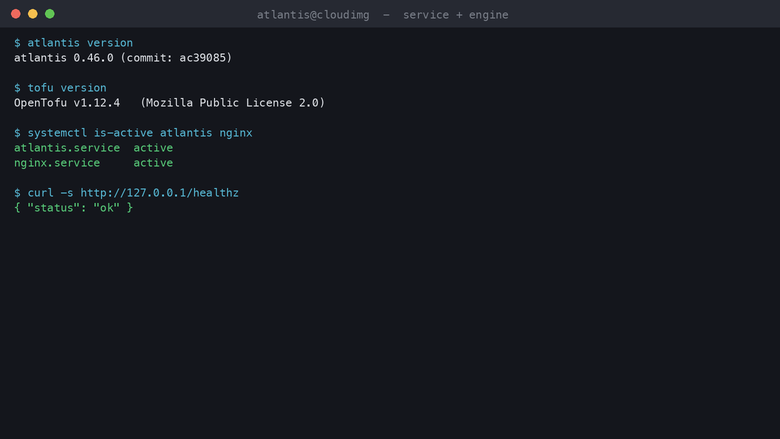The image size is (780, 439).
Task: Click the 'curl -s' command text
Action: [50, 193]
